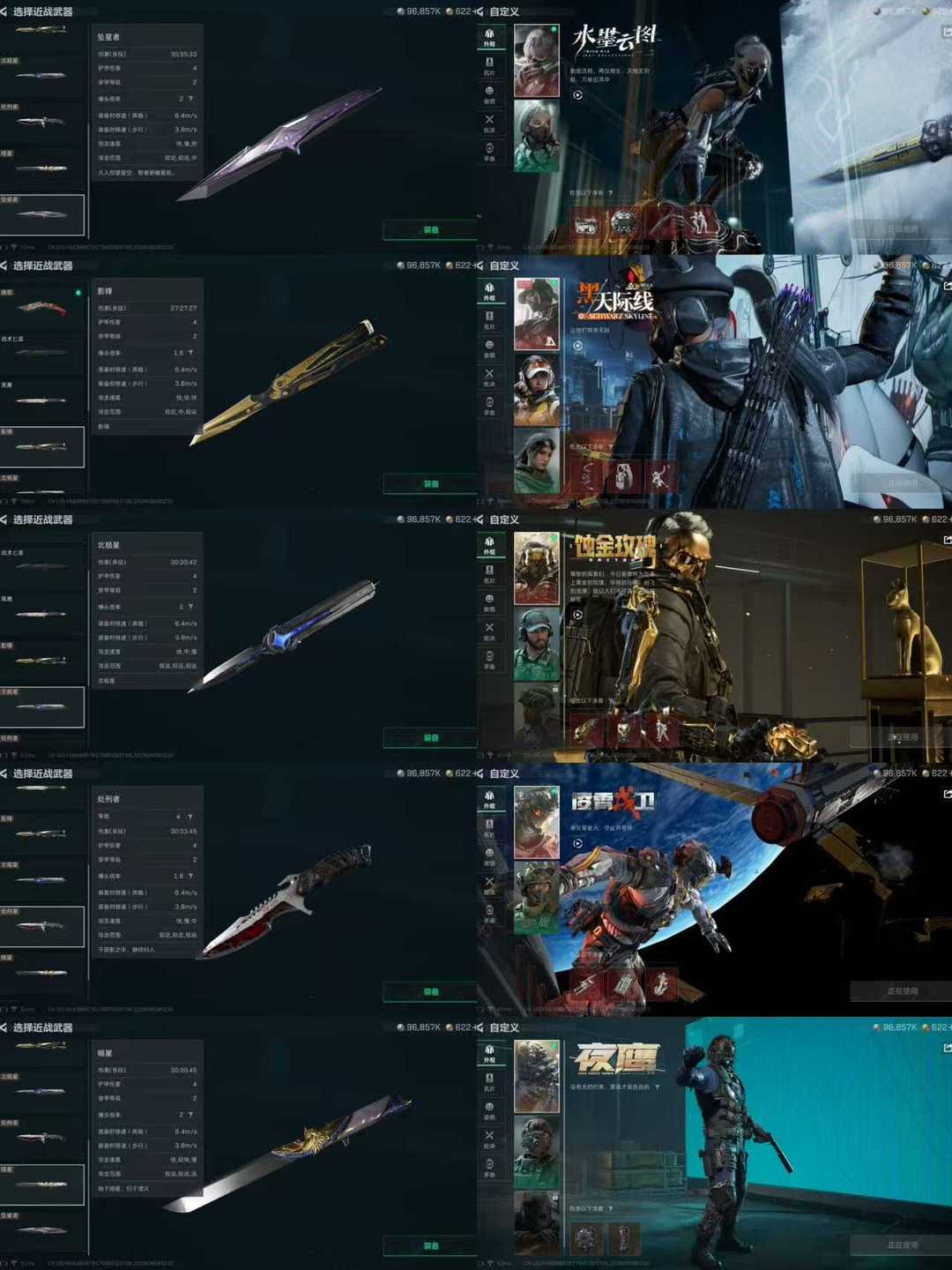
Task: Go back from the 坠星者 melee weapon screen
Action: pyautogui.click(x=4, y=11)
